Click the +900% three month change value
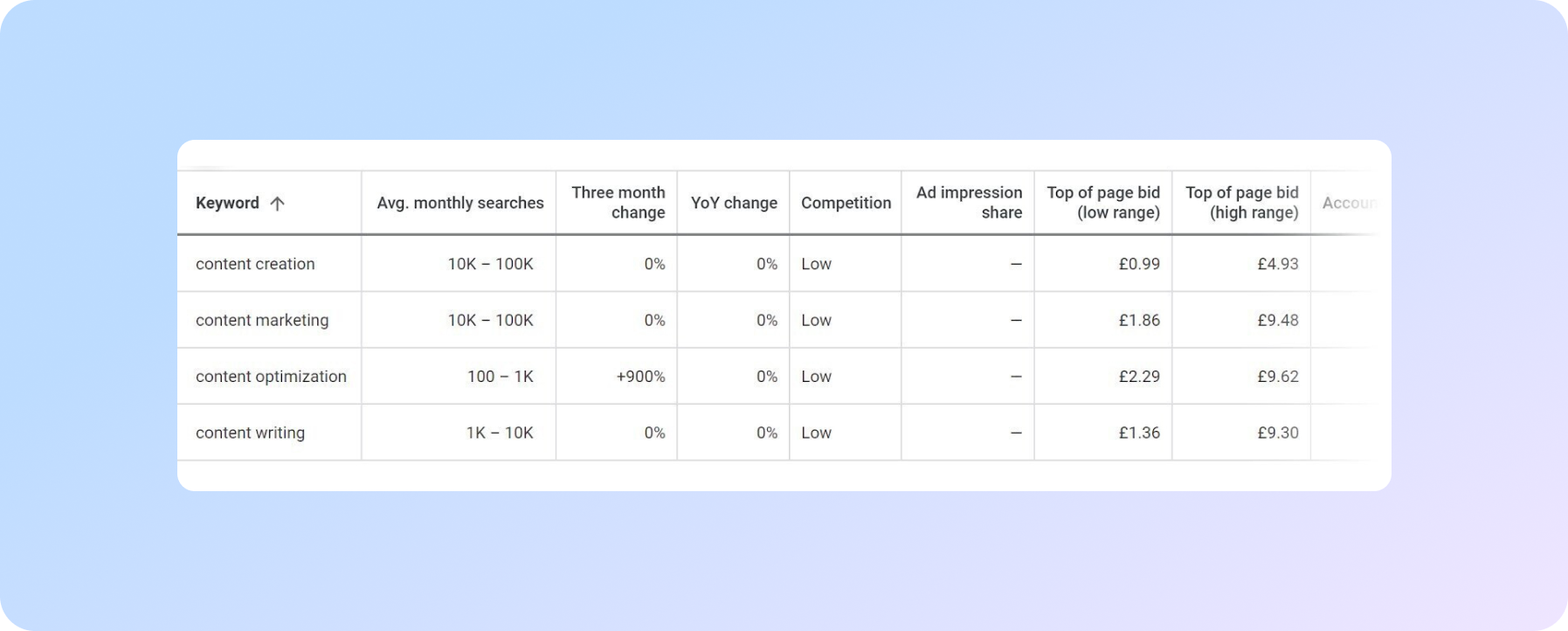This screenshot has width=1568, height=631. tap(639, 376)
